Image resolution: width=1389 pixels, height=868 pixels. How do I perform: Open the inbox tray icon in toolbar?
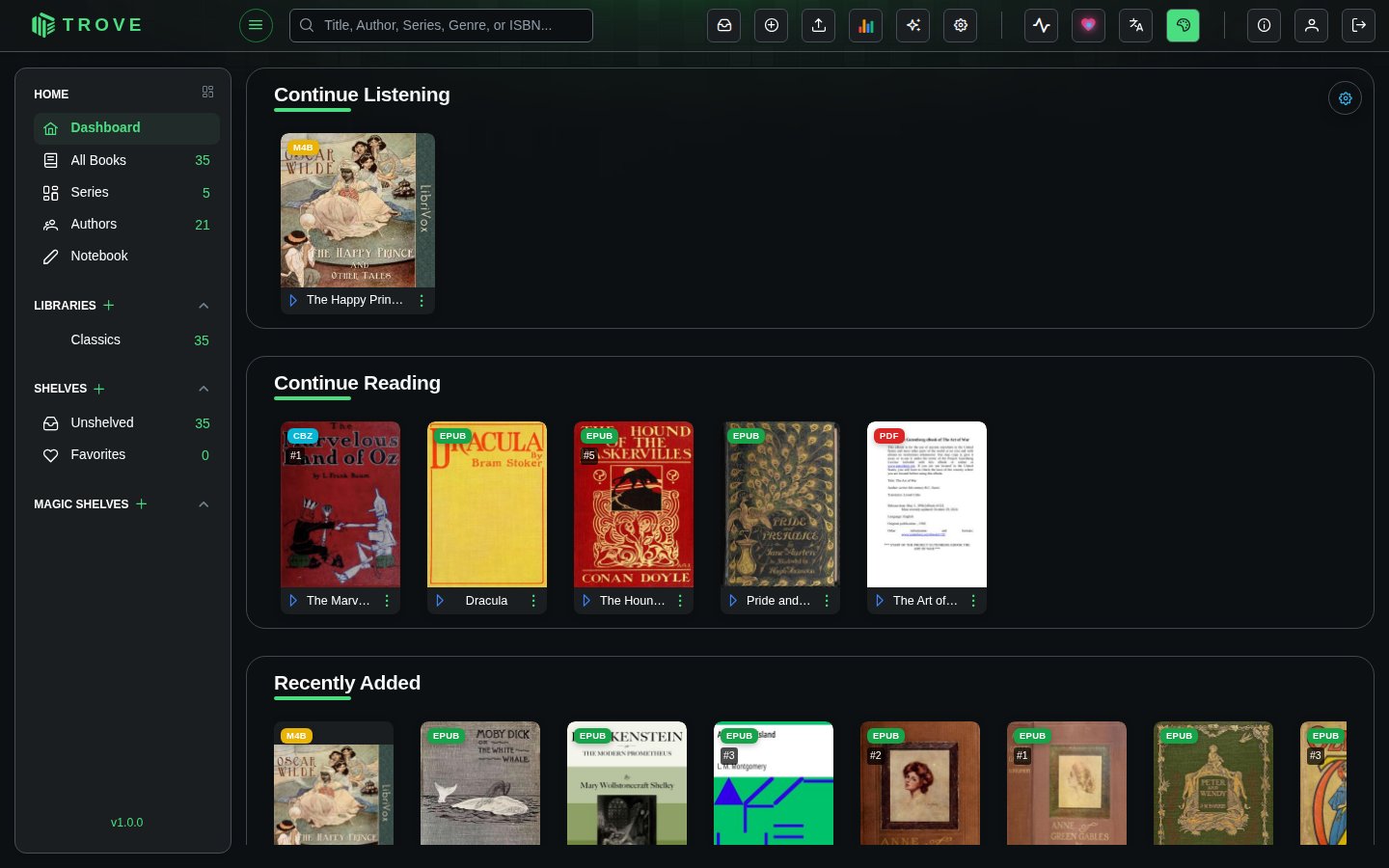click(724, 25)
